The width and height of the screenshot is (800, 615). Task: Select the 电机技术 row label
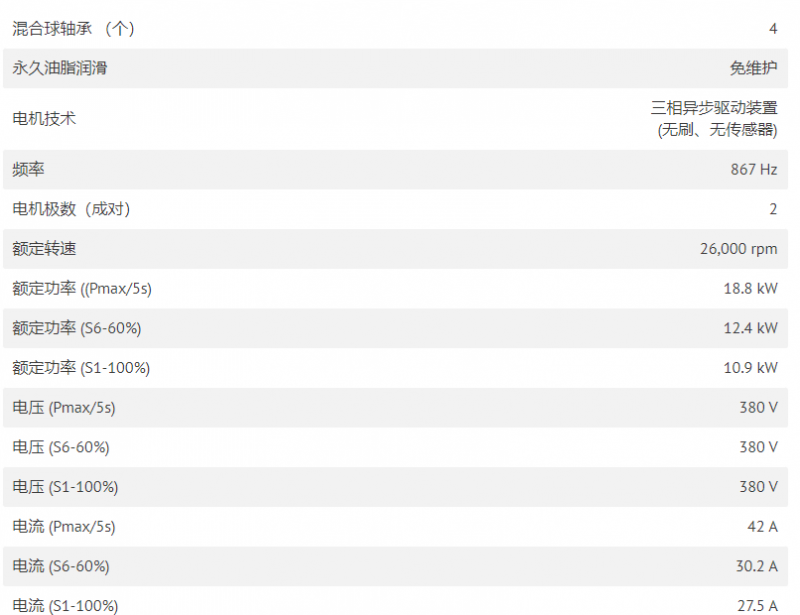44,119
